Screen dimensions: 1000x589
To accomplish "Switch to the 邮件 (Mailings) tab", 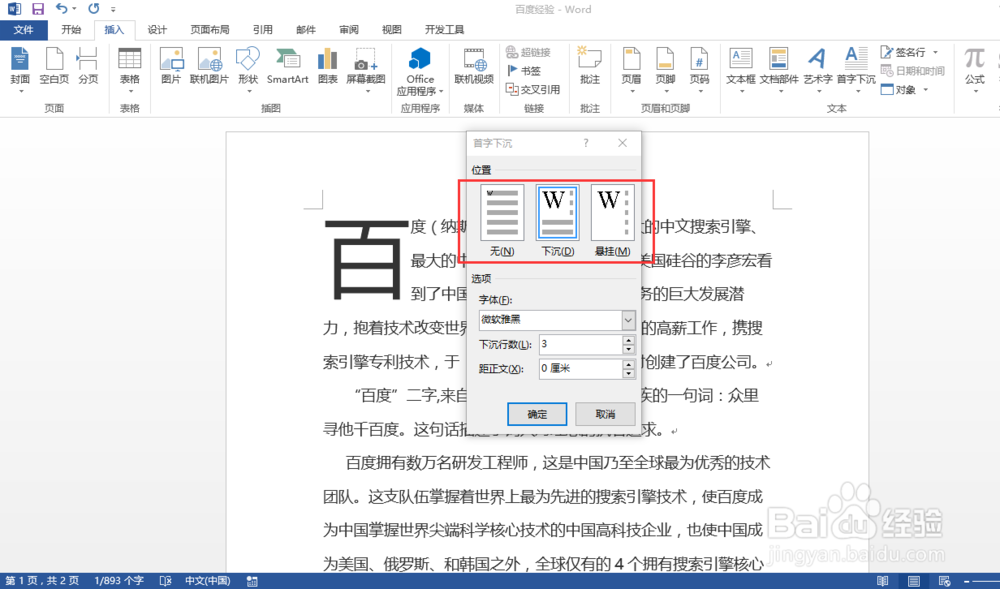I will [x=305, y=30].
